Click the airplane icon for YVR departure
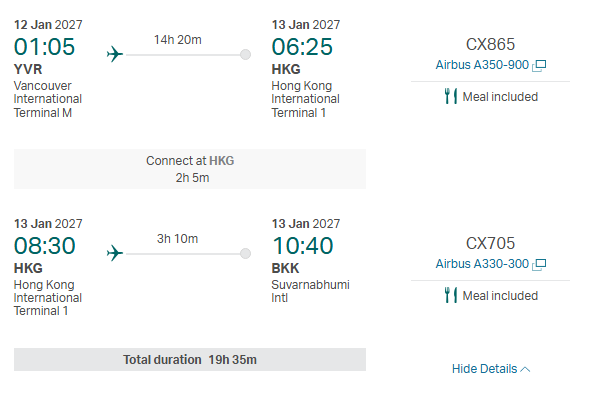 tap(115, 54)
